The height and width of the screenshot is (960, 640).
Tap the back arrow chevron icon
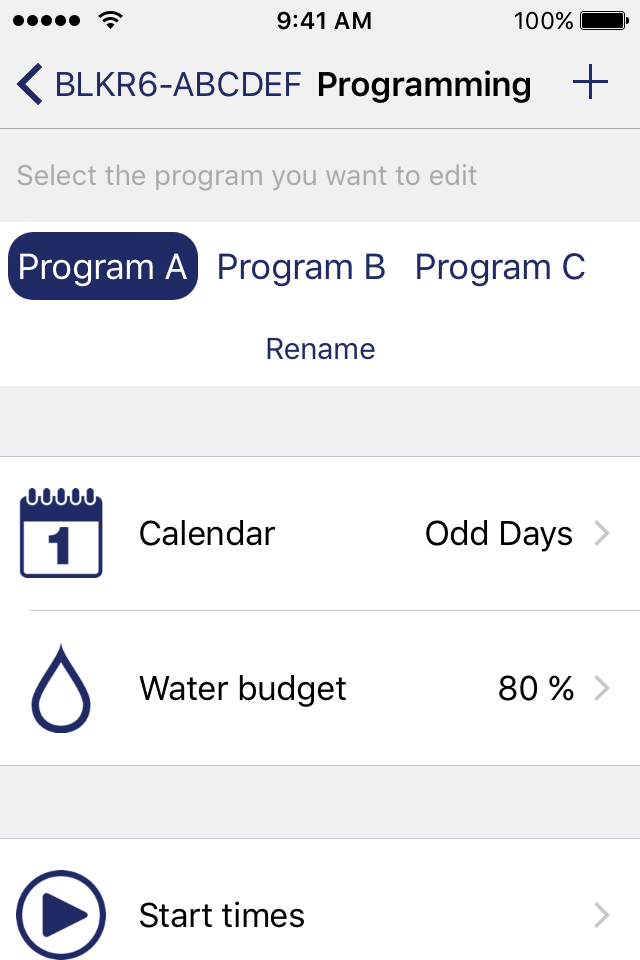pos(29,84)
